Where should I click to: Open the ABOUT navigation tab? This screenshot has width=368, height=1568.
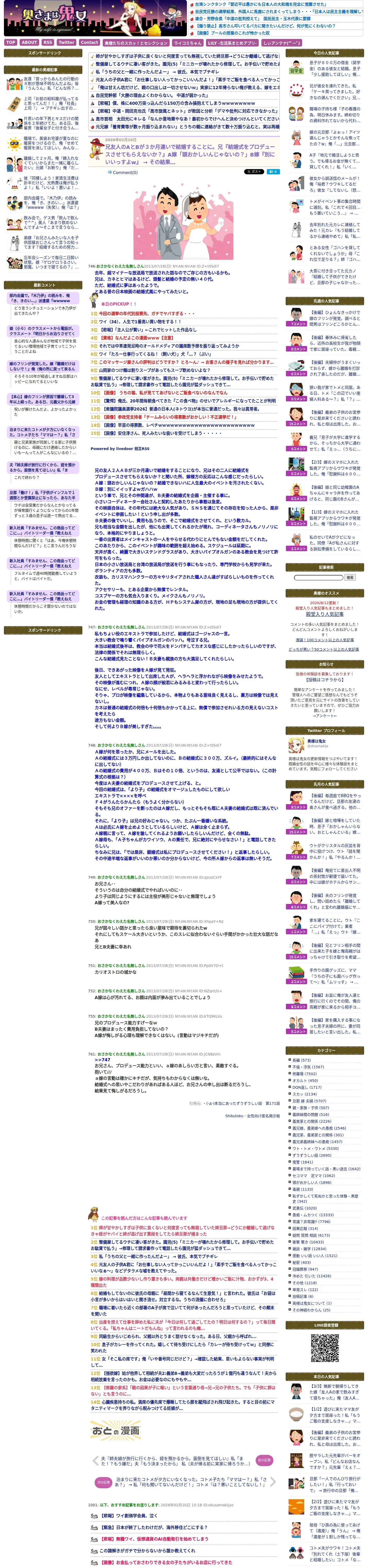tap(29, 43)
